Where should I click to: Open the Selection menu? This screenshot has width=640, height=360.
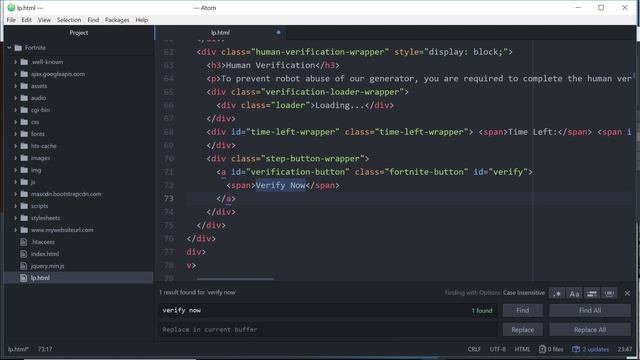point(69,20)
